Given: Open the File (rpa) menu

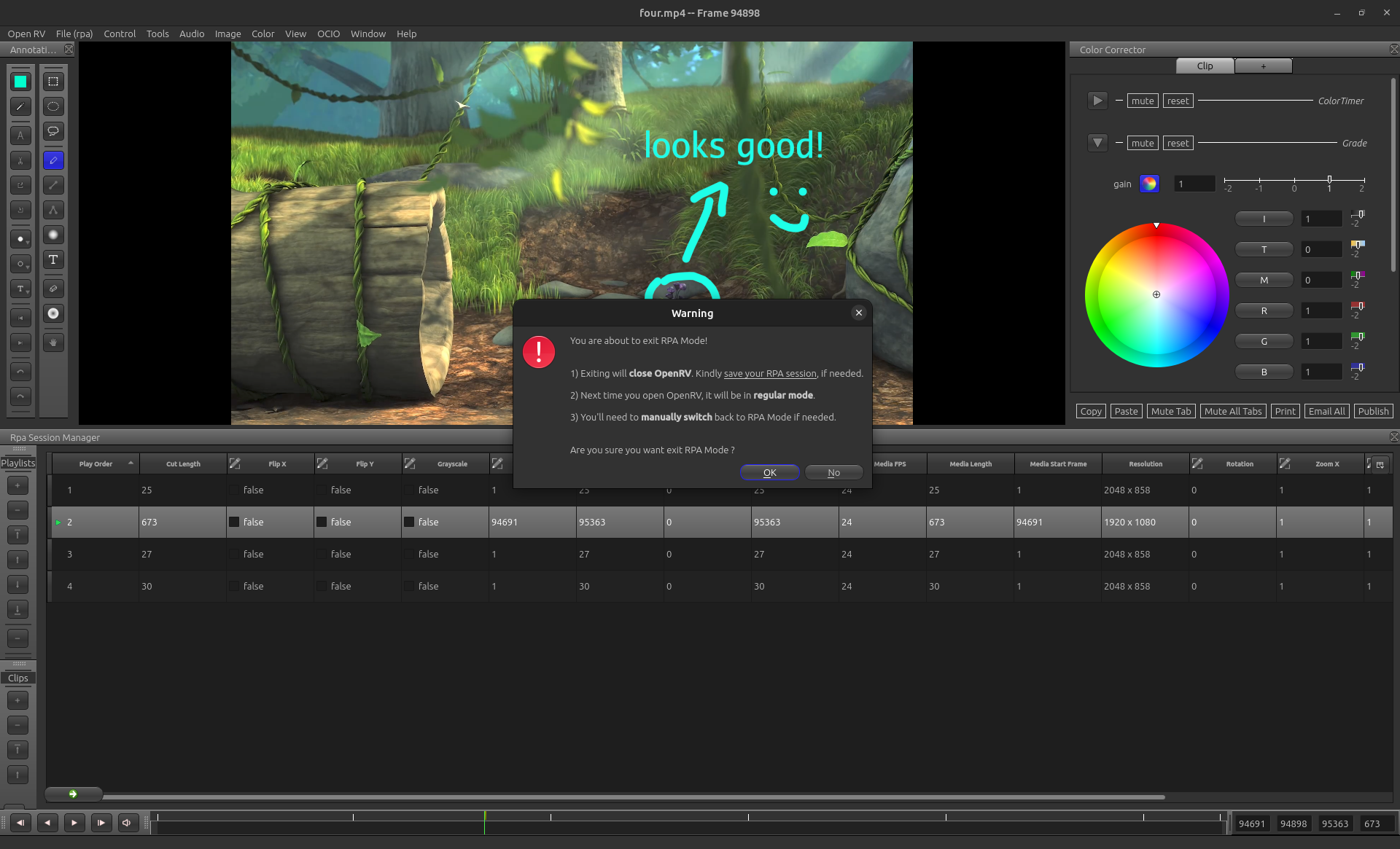Looking at the screenshot, I should (74, 34).
